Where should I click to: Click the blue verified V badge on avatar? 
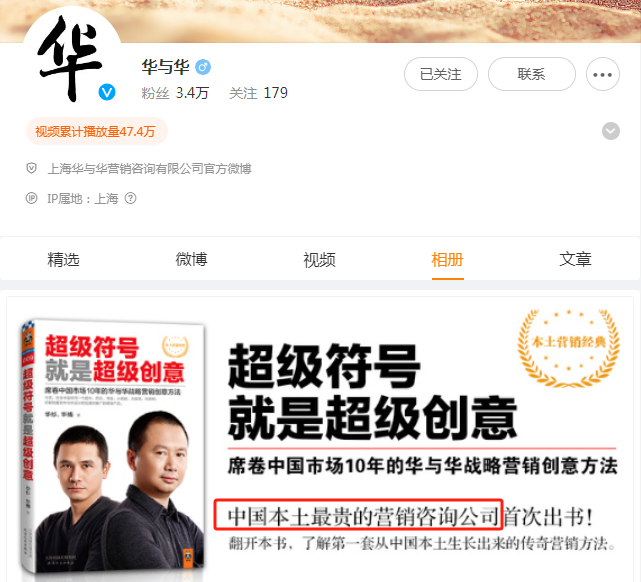click(107, 92)
